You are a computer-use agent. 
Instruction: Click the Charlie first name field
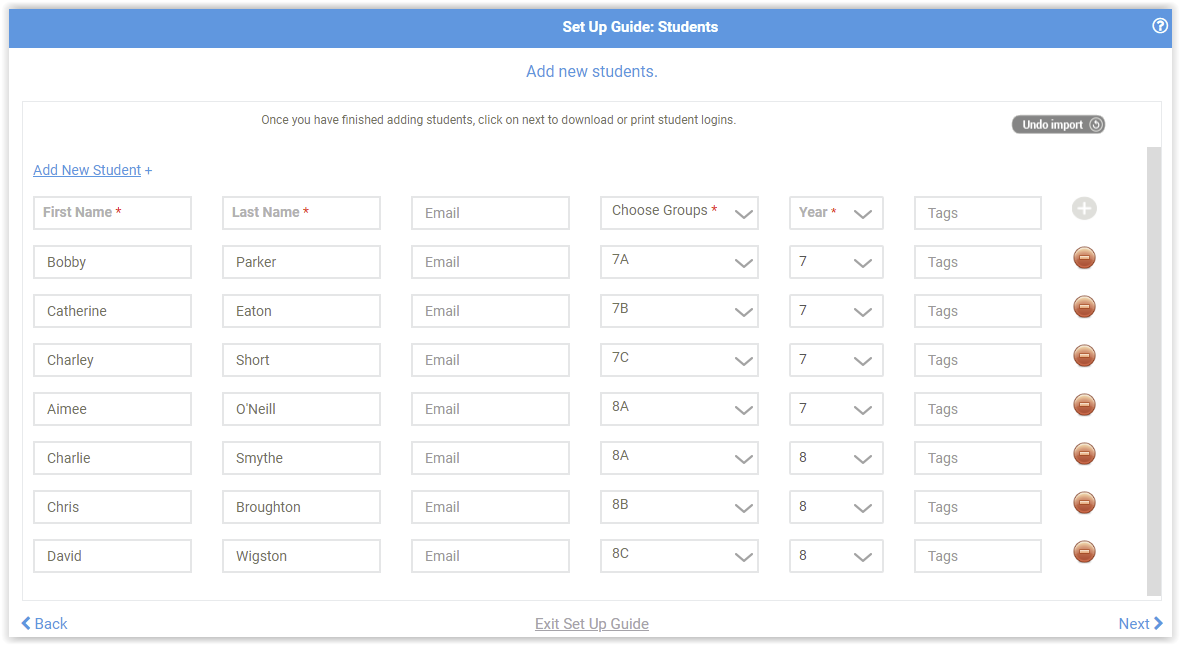click(112, 458)
